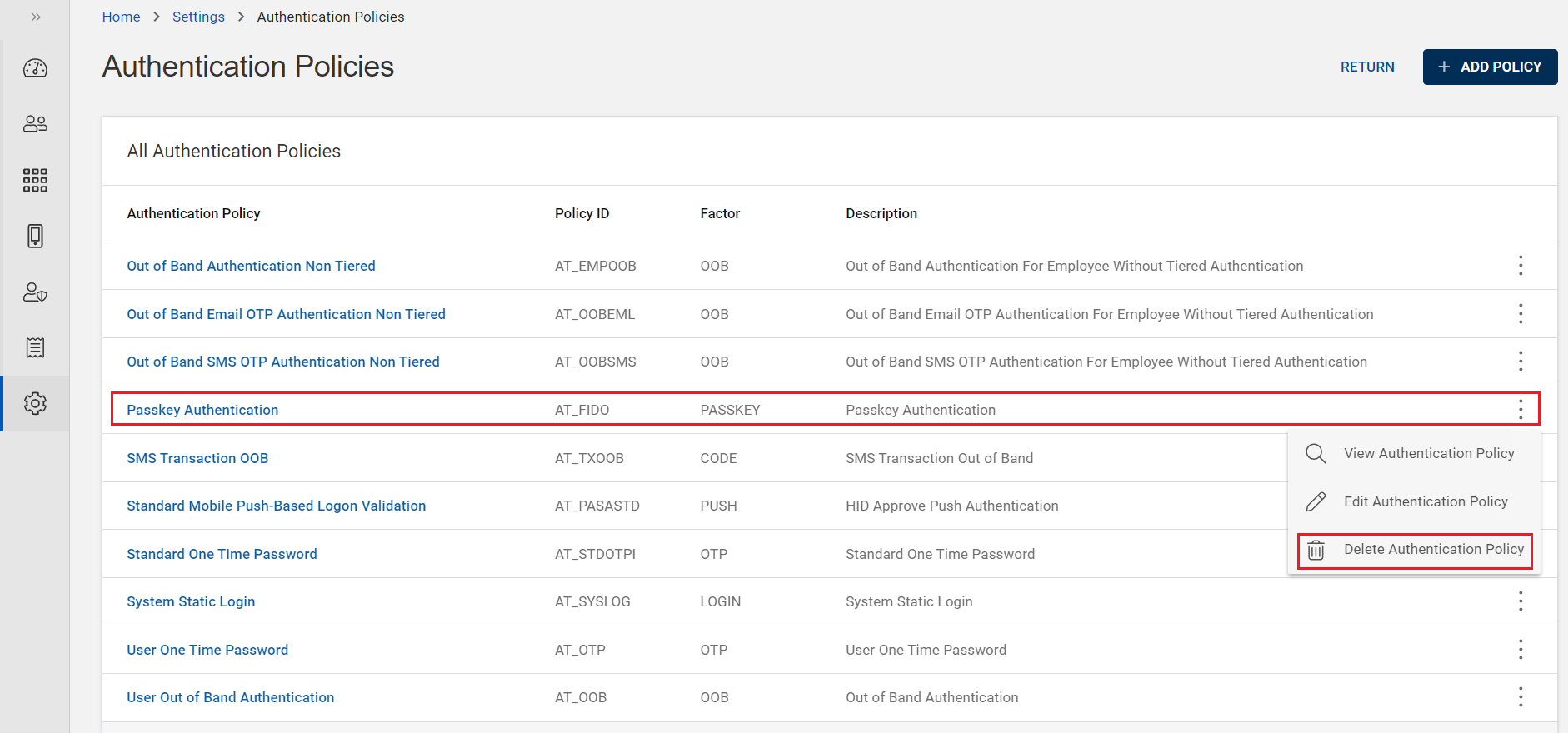Select the mobile device icon in sidebar
The width and height of the screenshot is (1568, 733).
click(x=35, y=236)
